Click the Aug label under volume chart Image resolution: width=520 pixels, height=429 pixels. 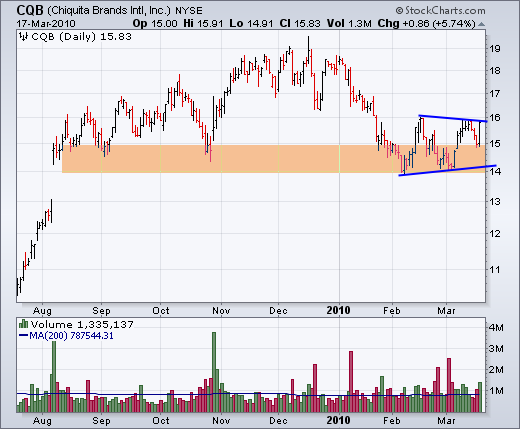point(42,421)
